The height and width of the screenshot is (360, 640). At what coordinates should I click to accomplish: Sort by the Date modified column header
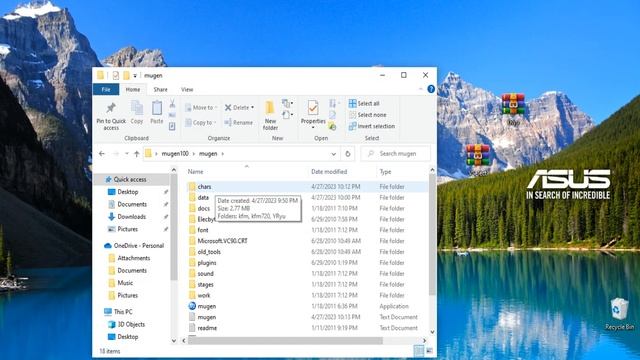[329, 172]
